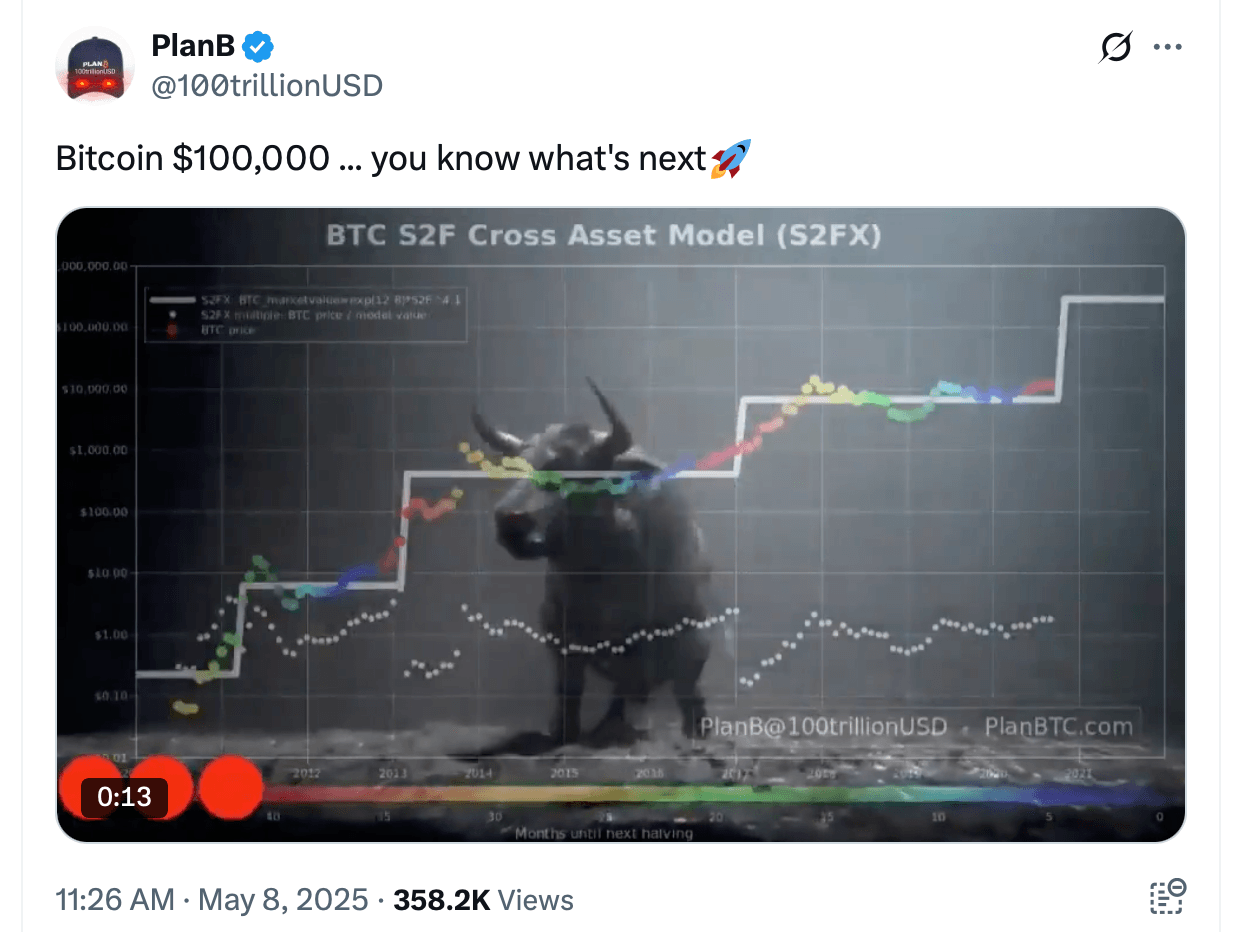Image resolution: width=1238 pixels, height=932 pixels.
Task: Click the third red circle beside the timestamp
Action: coord(231,788)
